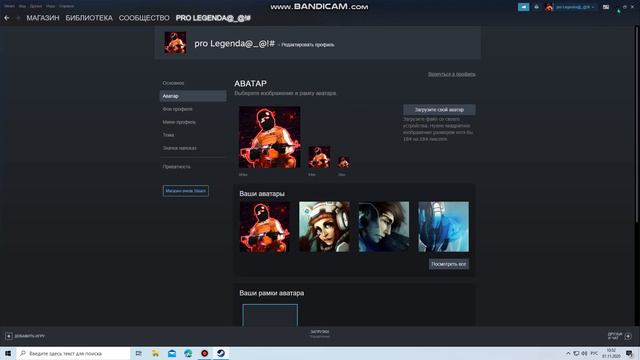Viewport: 640px width, 360px height.
Task: Choose the orange masked soldier avatar under Ваши аватары
Action: coord(264,227)
